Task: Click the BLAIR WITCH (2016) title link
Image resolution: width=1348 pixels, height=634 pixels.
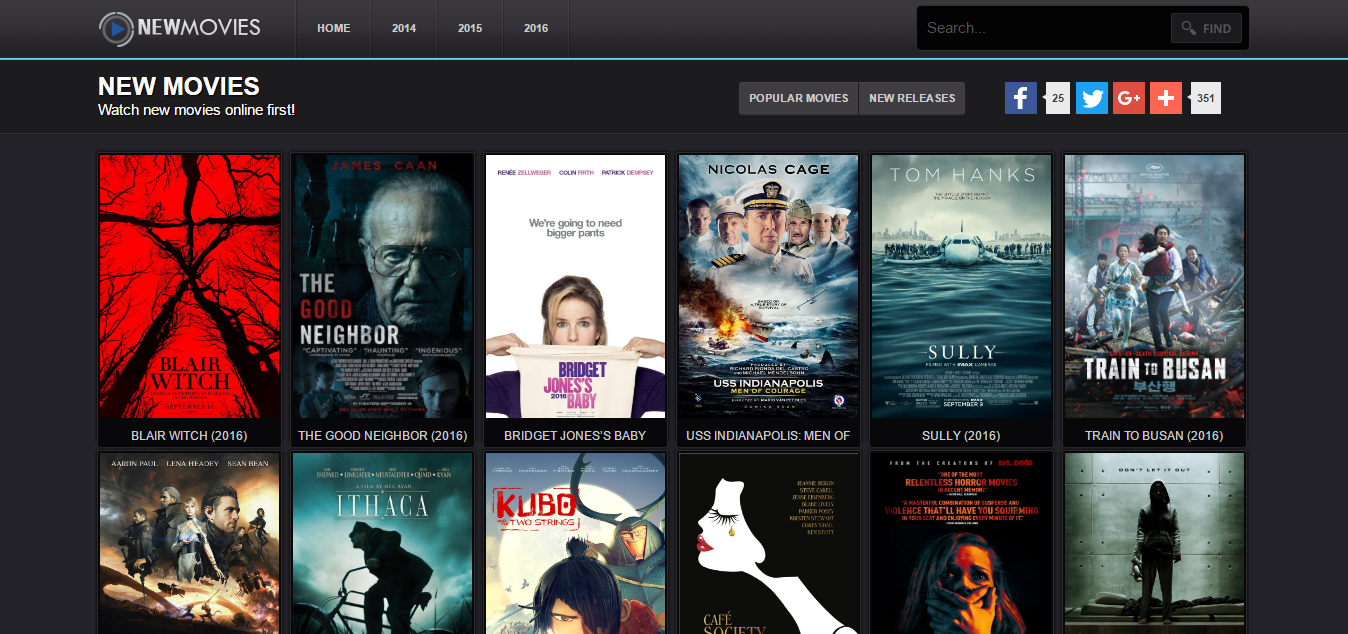Action: pos(189,436)
